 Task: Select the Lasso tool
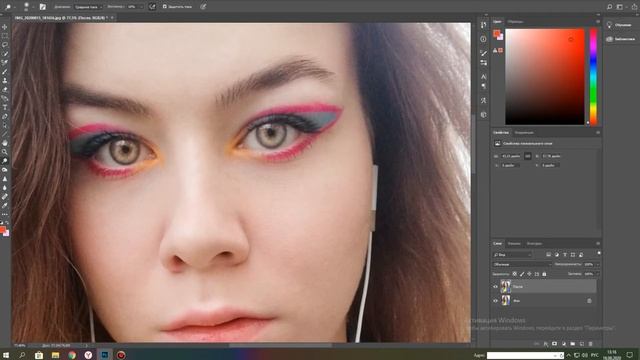tap(4, 45)
